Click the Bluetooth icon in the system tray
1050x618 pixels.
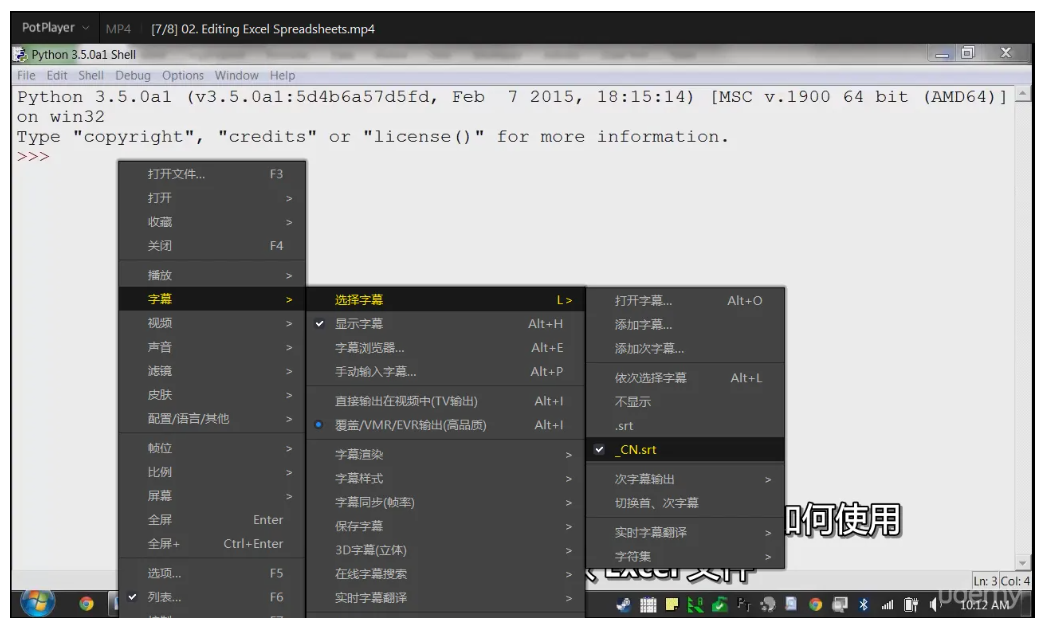point(863,605)
